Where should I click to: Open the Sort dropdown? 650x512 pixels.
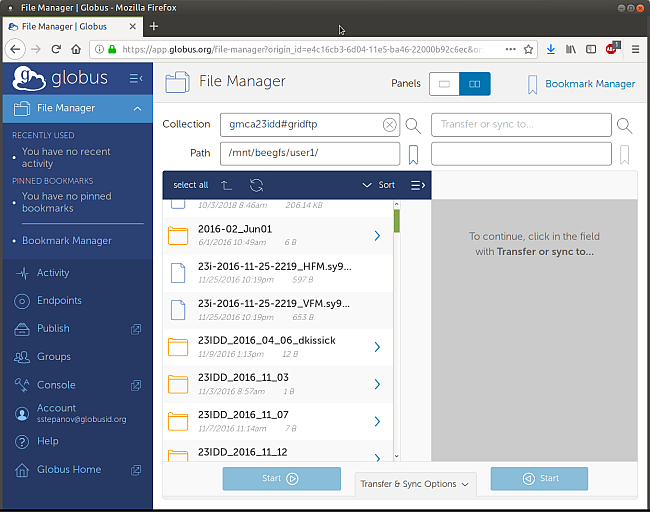tap(378, 185)
